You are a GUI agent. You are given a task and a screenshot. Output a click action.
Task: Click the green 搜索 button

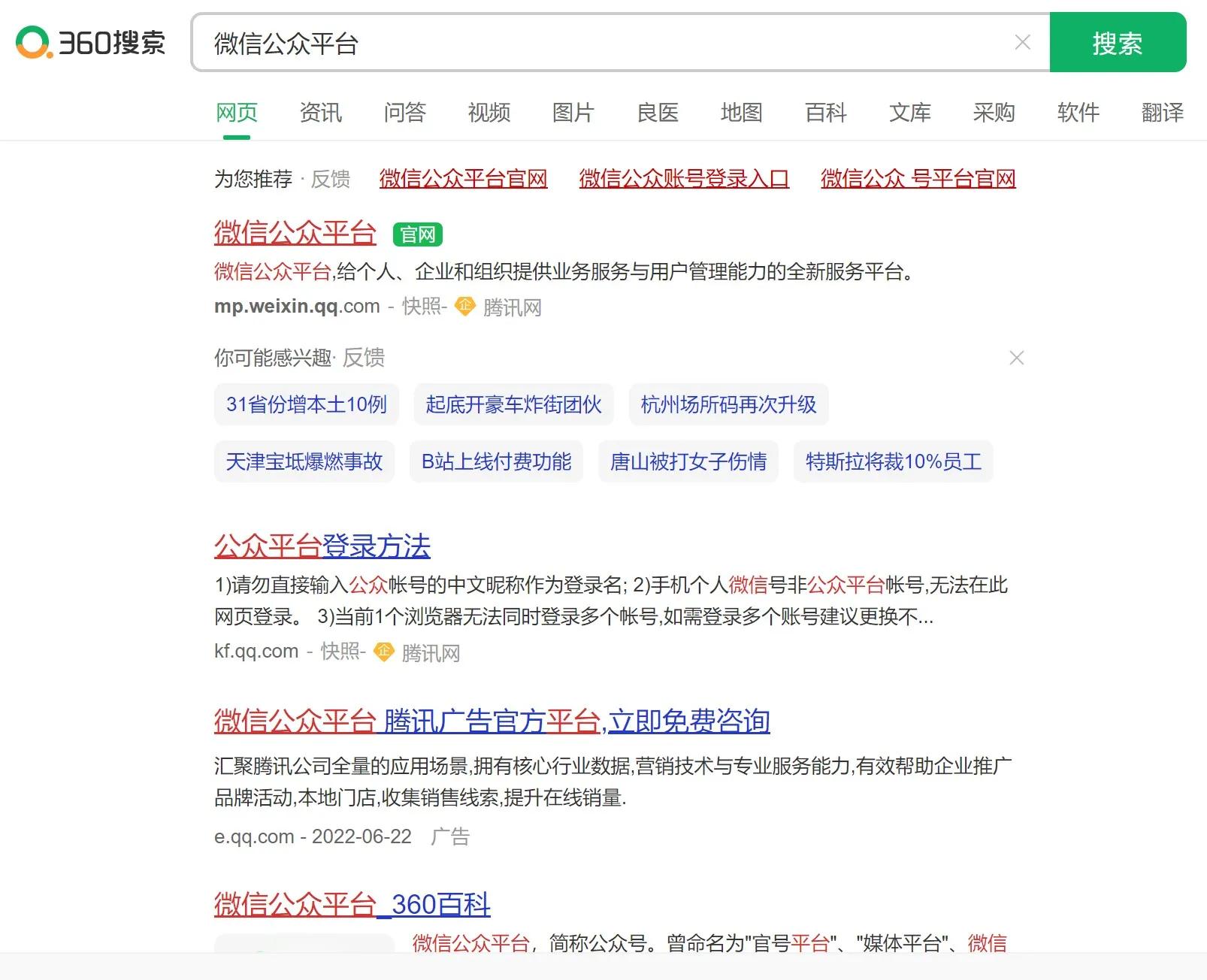pyautogui.click(x=1118, y=43)
